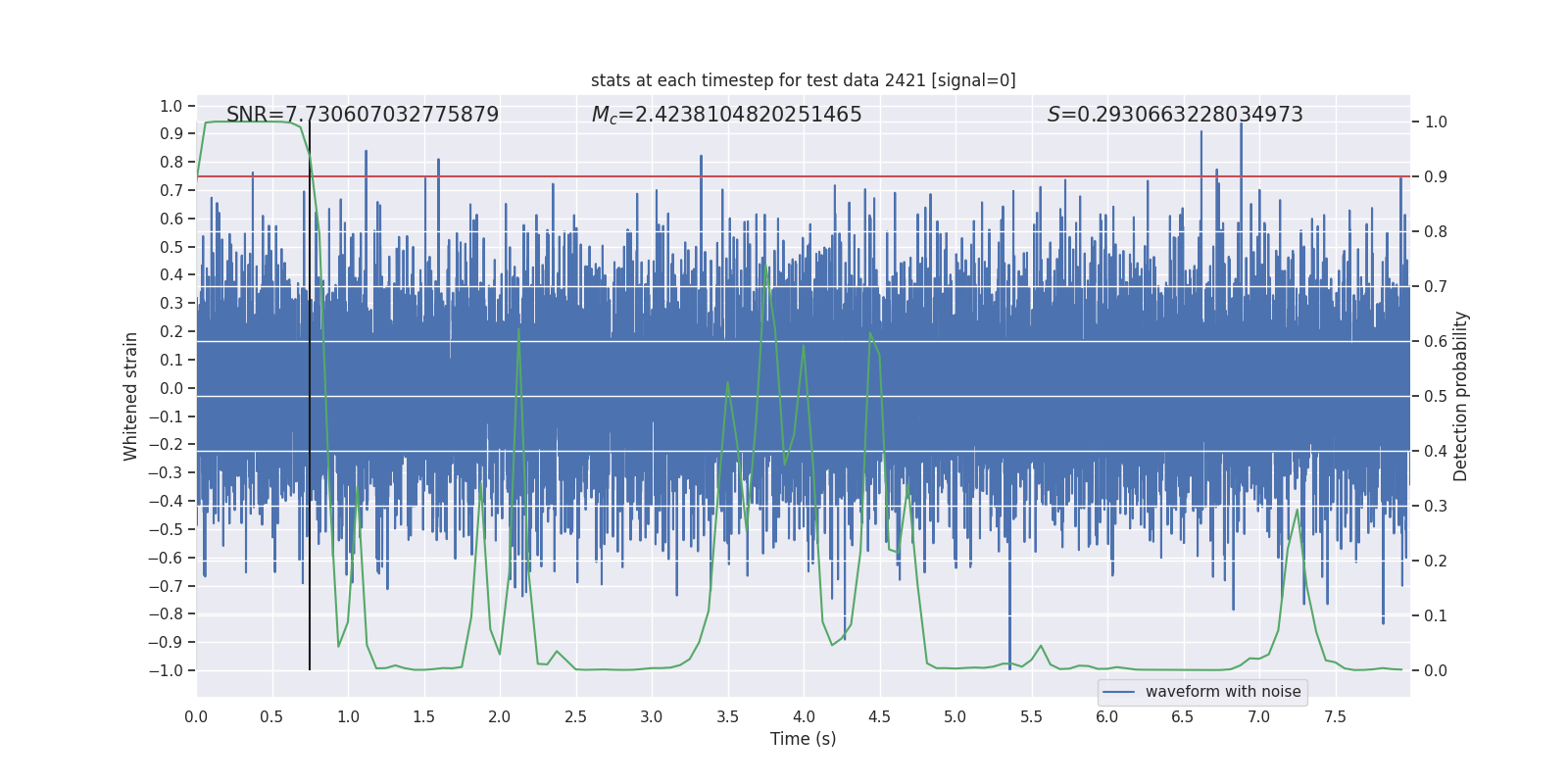Click the 1.0 tick on the time axis
Screen dimensions: 1568x784
348,716
